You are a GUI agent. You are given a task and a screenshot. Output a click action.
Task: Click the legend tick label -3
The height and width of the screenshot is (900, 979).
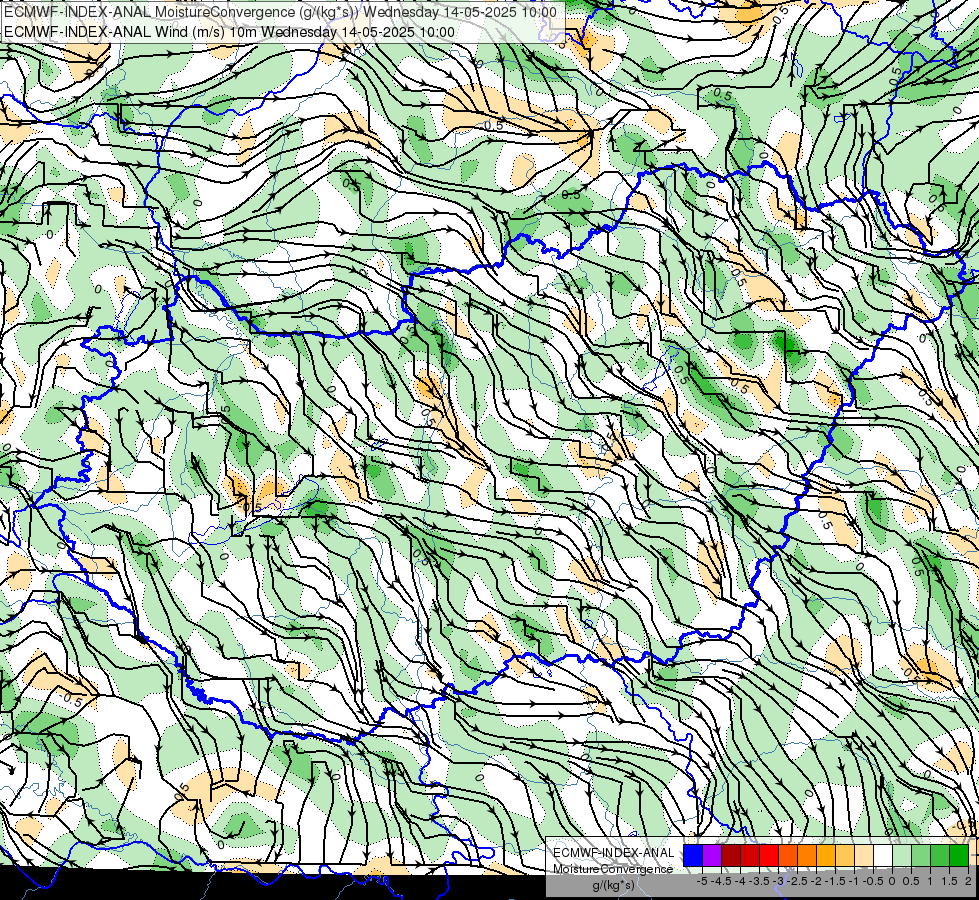tap(778, 881)
